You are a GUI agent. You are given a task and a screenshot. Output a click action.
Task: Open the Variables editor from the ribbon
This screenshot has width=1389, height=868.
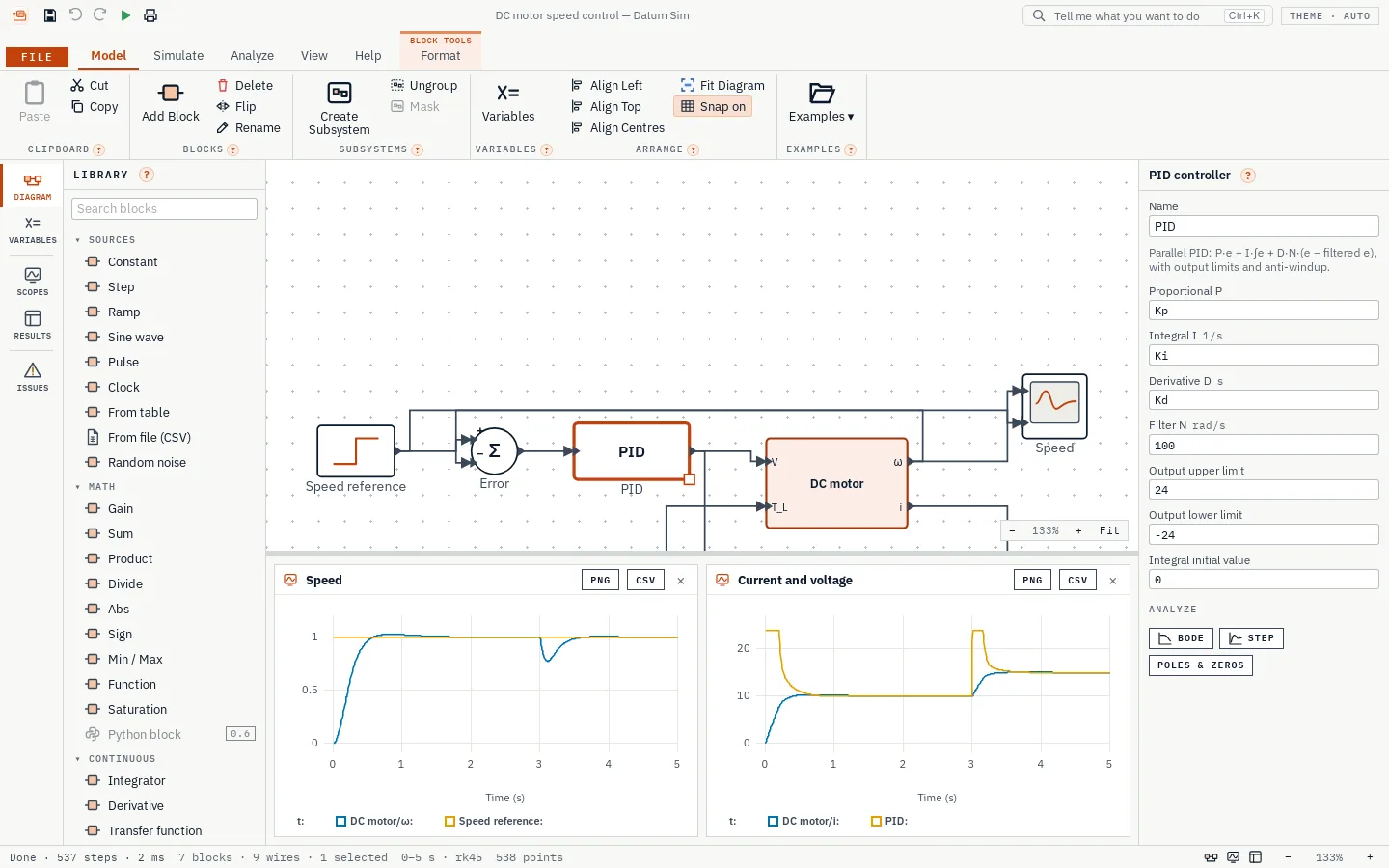tap(508, 103)
